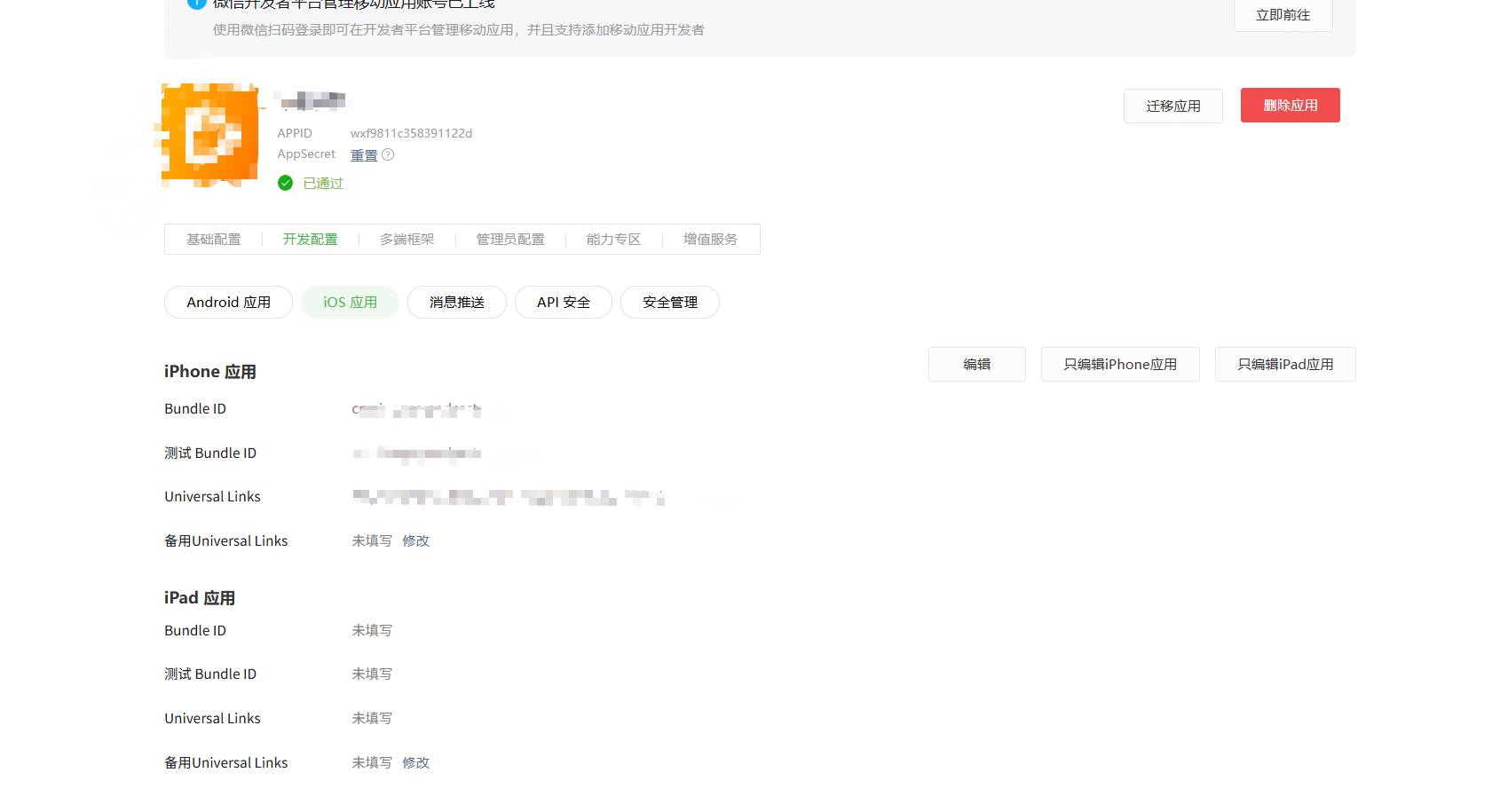Click the green 已通过 checkmark icon

coord(285,183)
